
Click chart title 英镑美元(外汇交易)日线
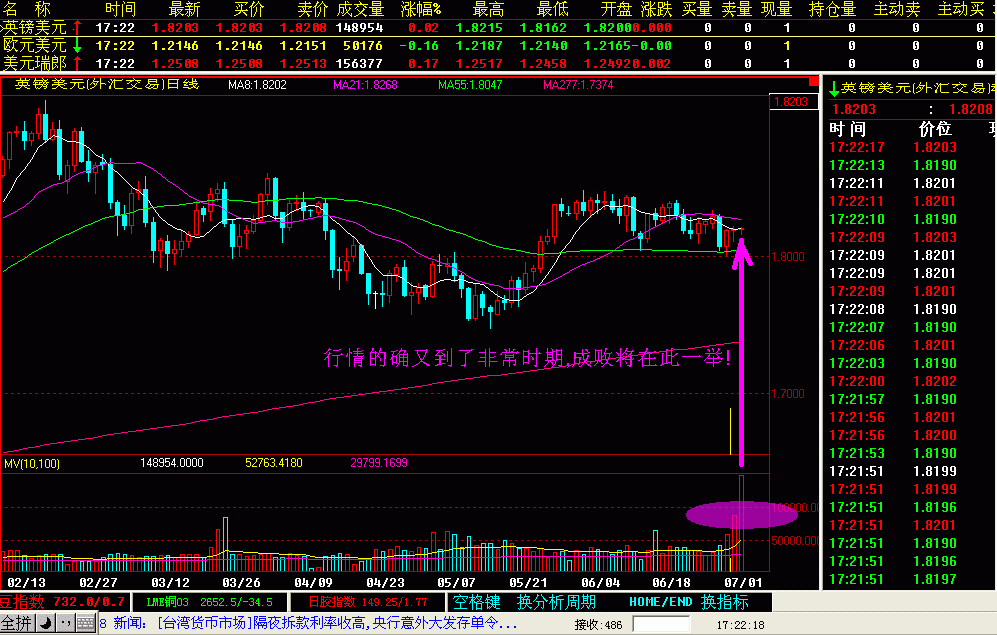pos(107,85)
